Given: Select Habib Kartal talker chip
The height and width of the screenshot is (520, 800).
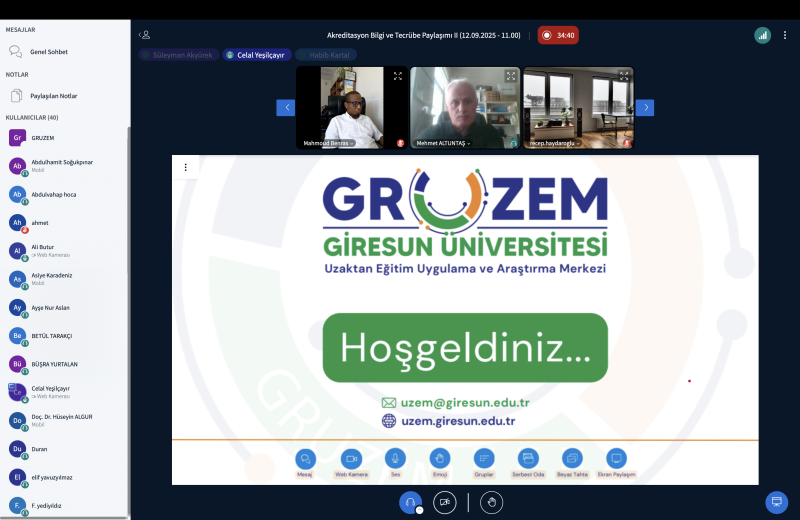Looking at the screenshot, I should click(326, 55).
